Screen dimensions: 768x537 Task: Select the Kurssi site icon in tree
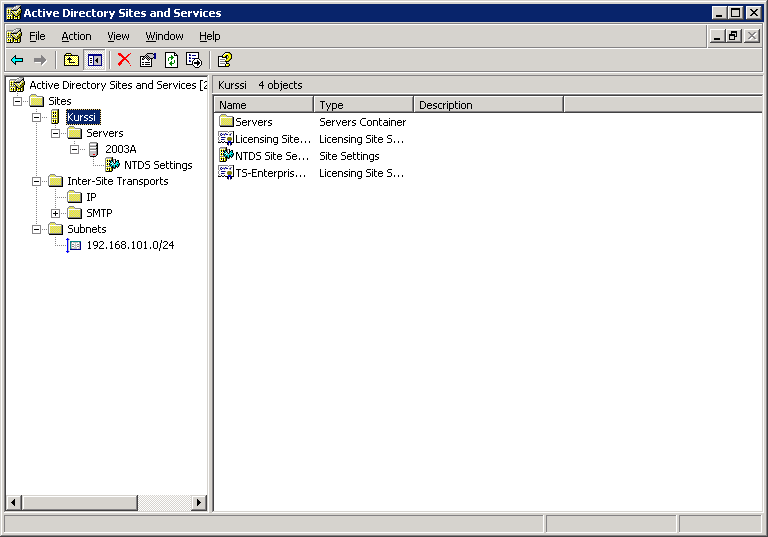pos(55,117)
